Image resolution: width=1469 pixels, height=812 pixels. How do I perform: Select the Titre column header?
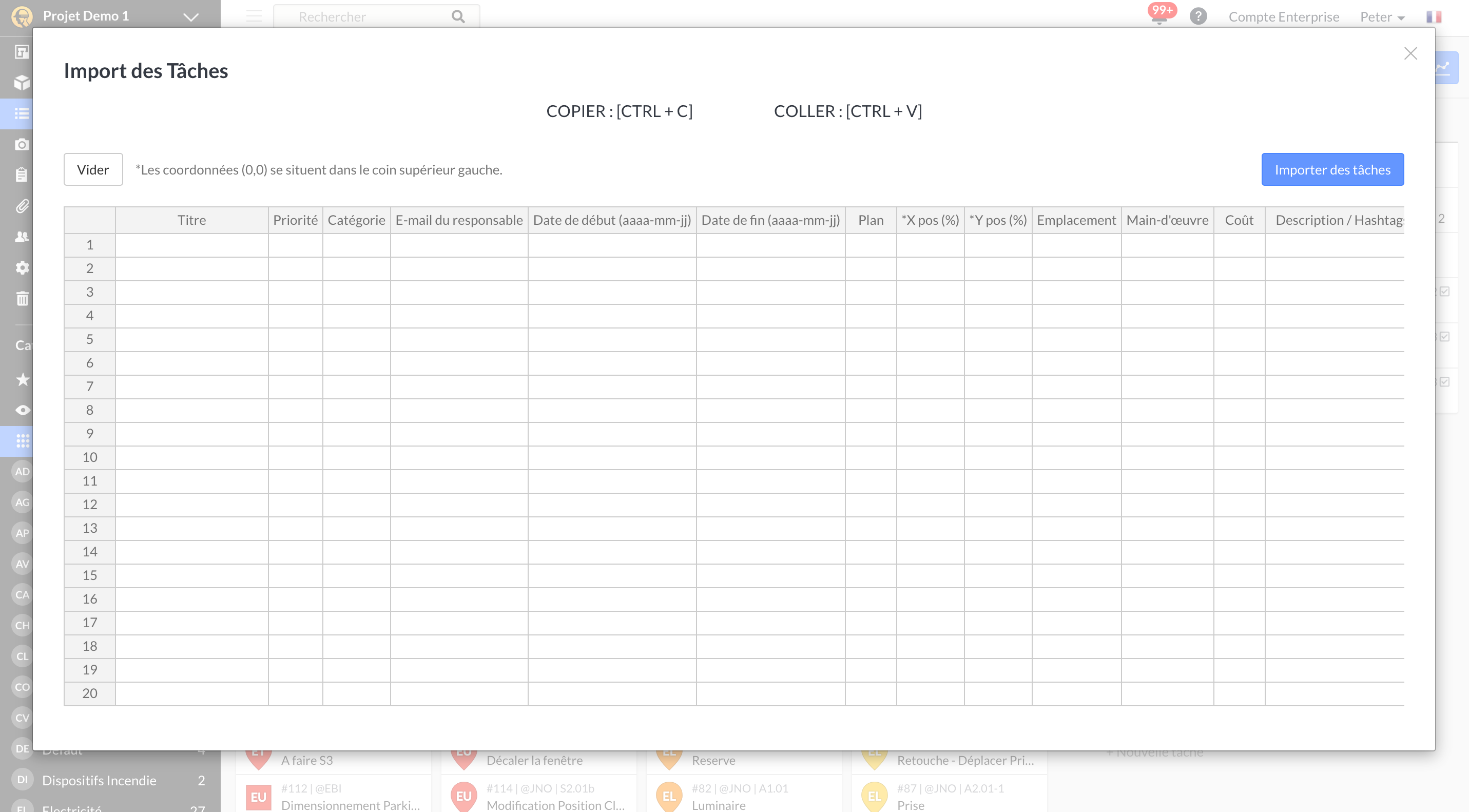tap(191, 220)
